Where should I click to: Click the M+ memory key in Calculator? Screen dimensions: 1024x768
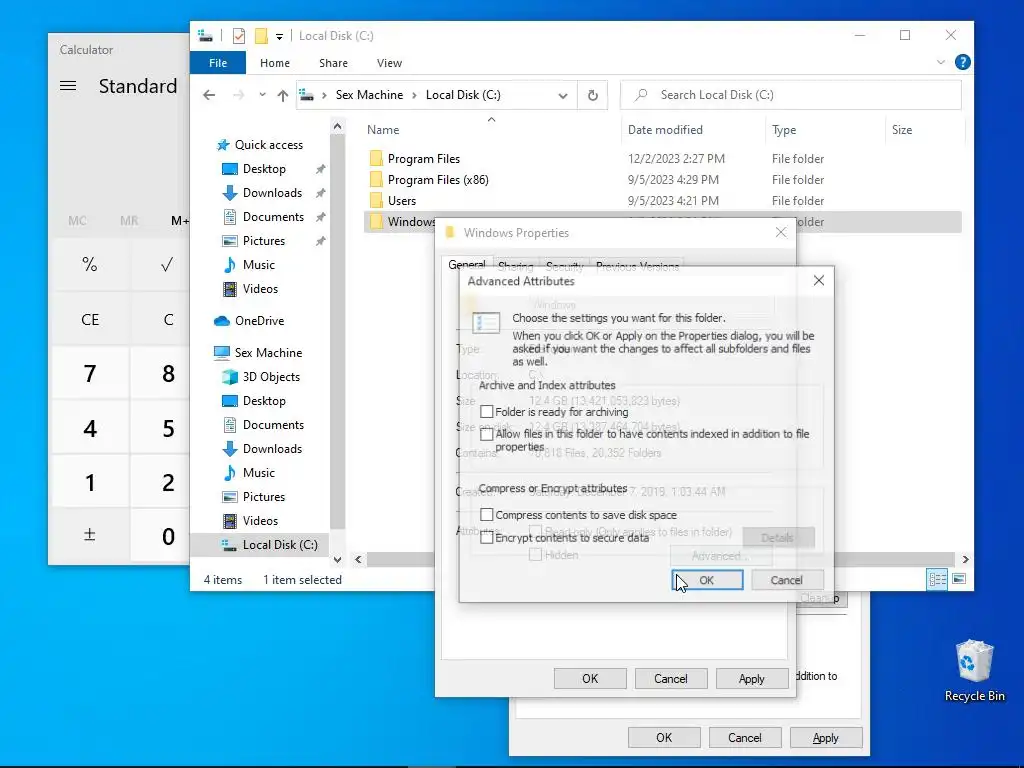pyautogui.click(x=179, y=221)
